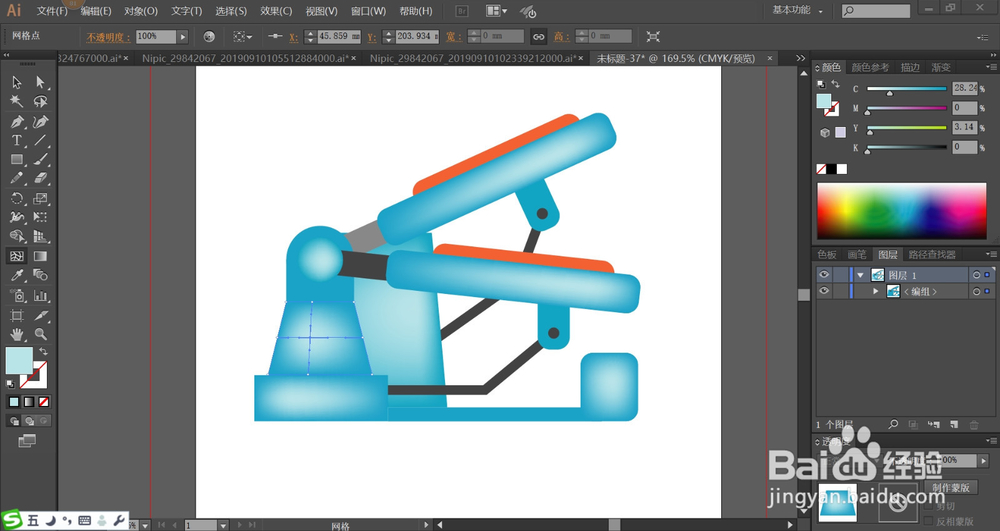1000x531 pixels.
Task: Select the Perspective Grid tool
Action: [40, 236]
